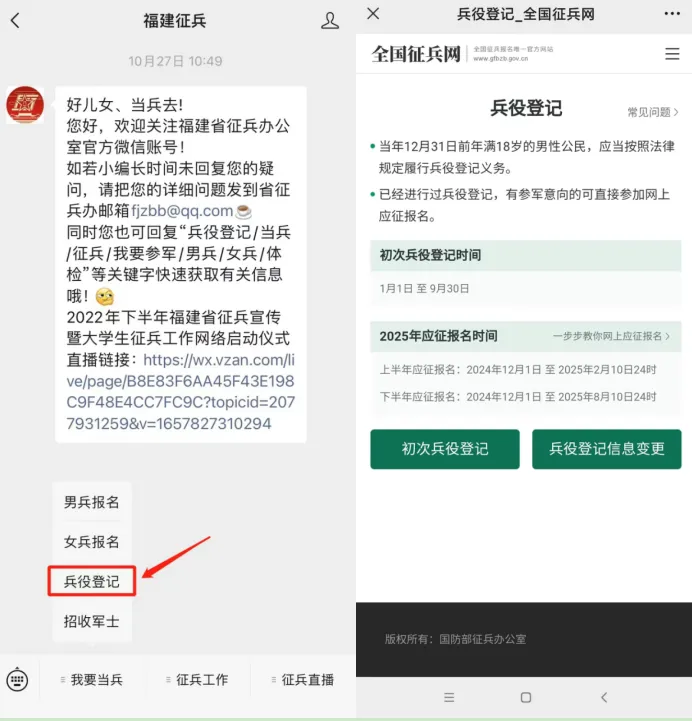Tap the Android recent apps icon
This screenshot has width=692, height=721.
click(x=449, y=697)
